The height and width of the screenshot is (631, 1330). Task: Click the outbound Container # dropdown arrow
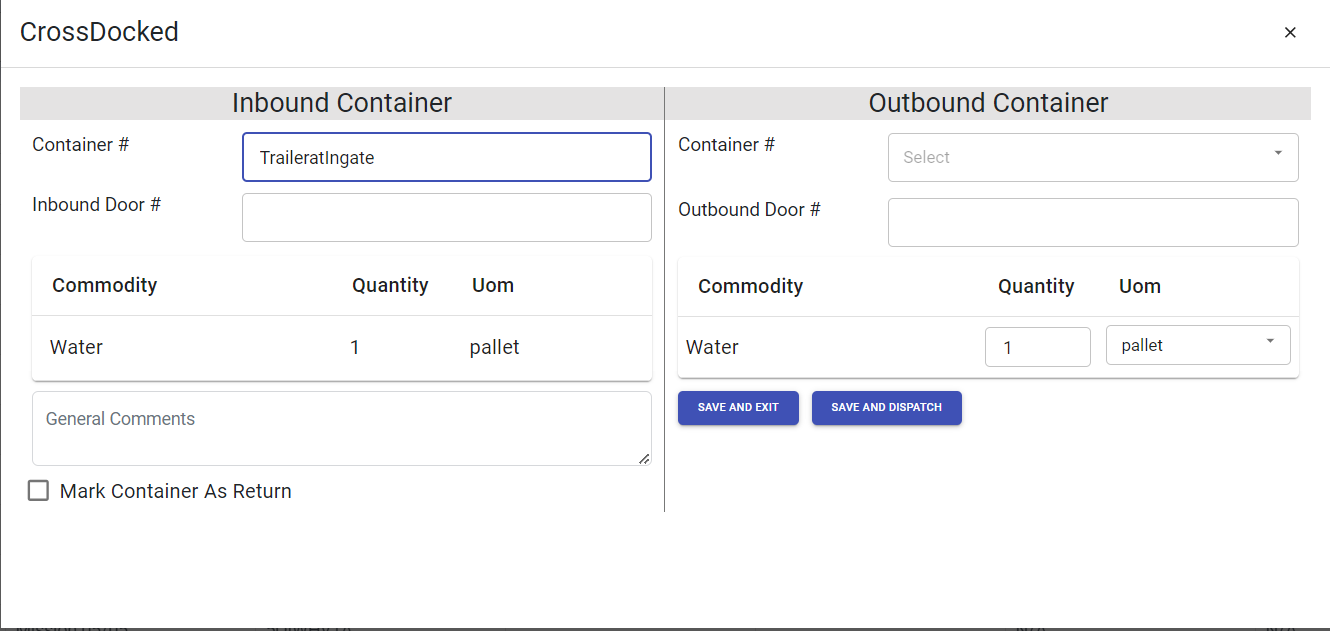tap(1277, 153)
